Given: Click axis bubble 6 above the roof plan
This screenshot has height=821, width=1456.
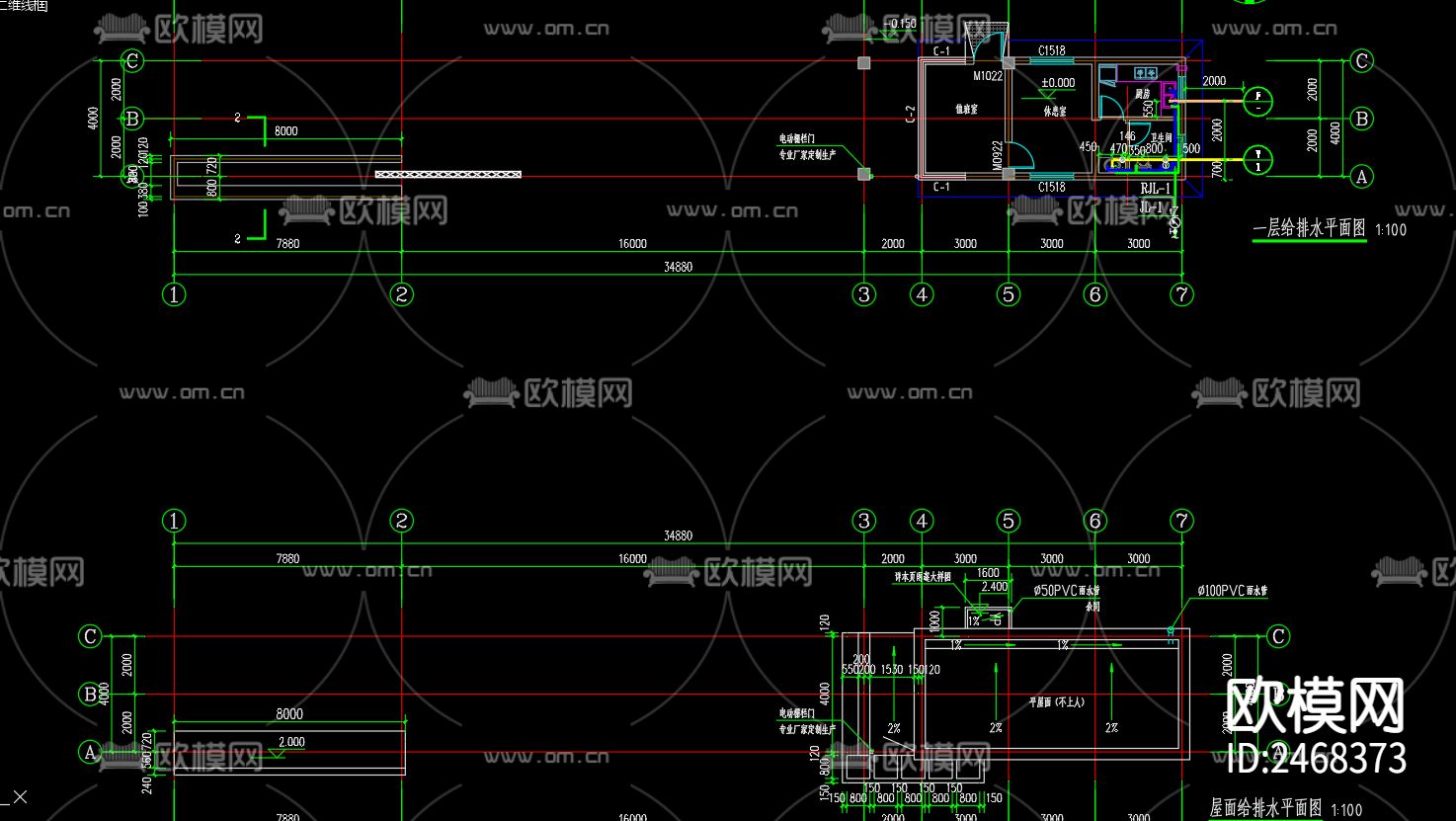Looking at the screenshot, I should pos(1094,521).
